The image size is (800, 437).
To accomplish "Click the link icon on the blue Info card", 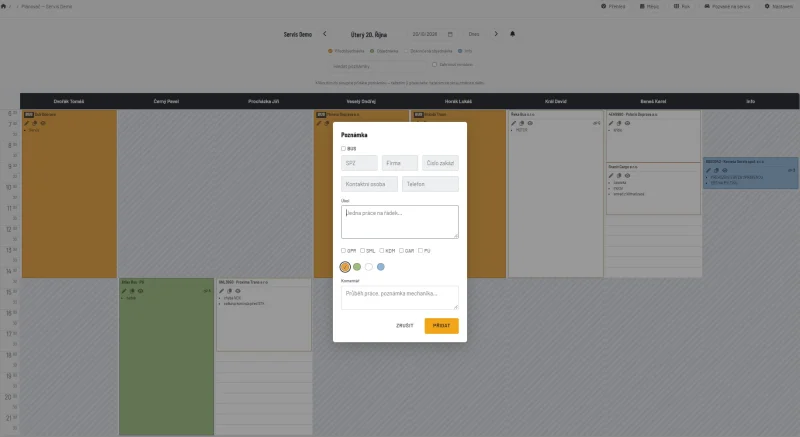I will pos(791,170).
